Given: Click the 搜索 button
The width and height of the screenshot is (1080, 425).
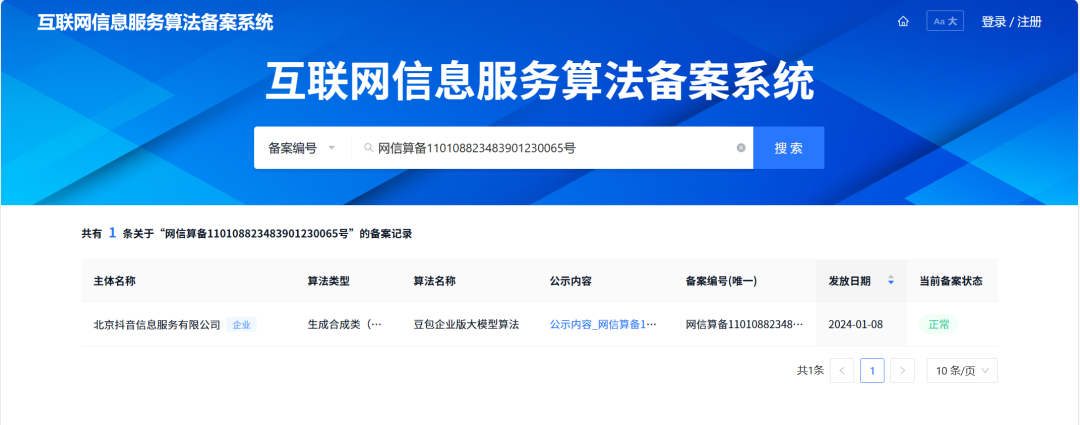Looking at the screenshot, I should click(x=789, y=147).
